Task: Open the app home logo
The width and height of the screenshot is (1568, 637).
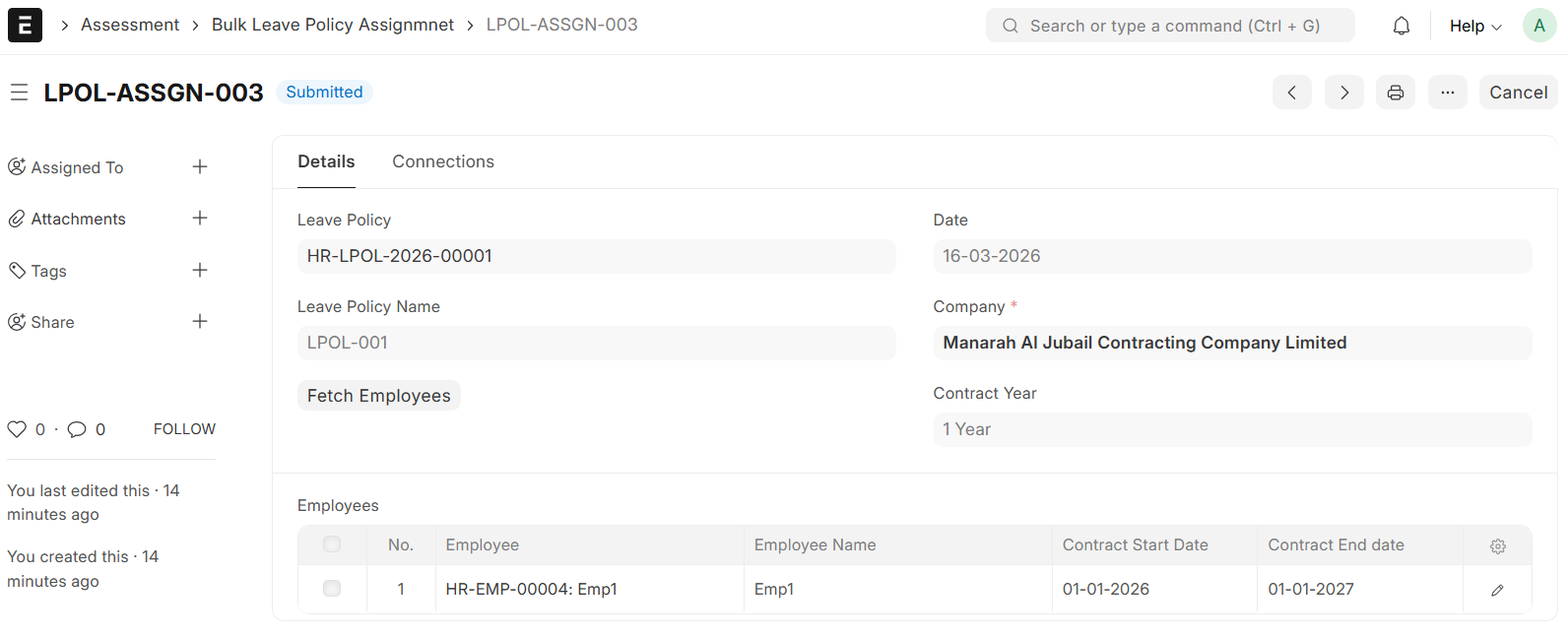Action: tap(25, 26)
